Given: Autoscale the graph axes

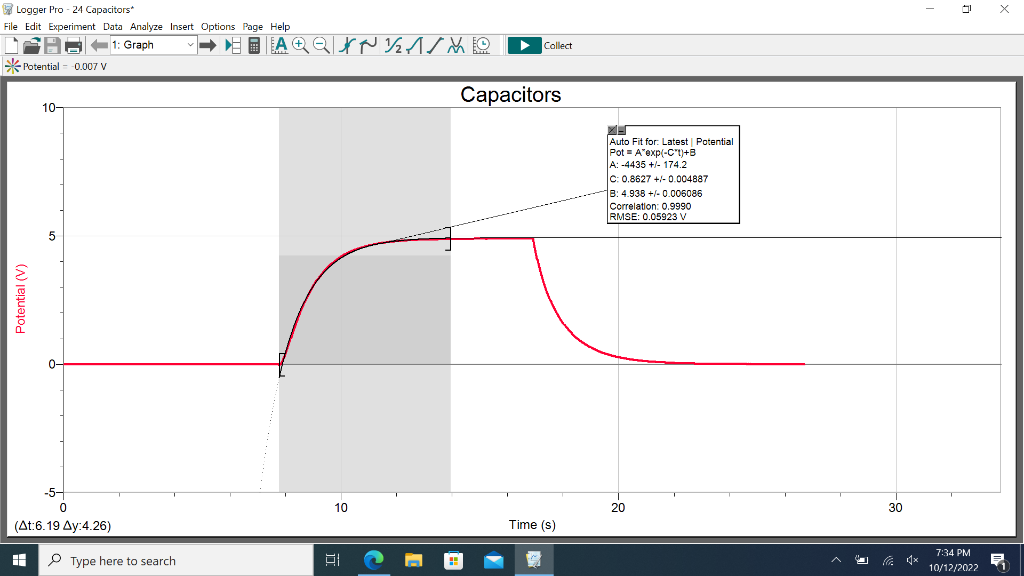Looking at the screenshot, I should [280, 45].
